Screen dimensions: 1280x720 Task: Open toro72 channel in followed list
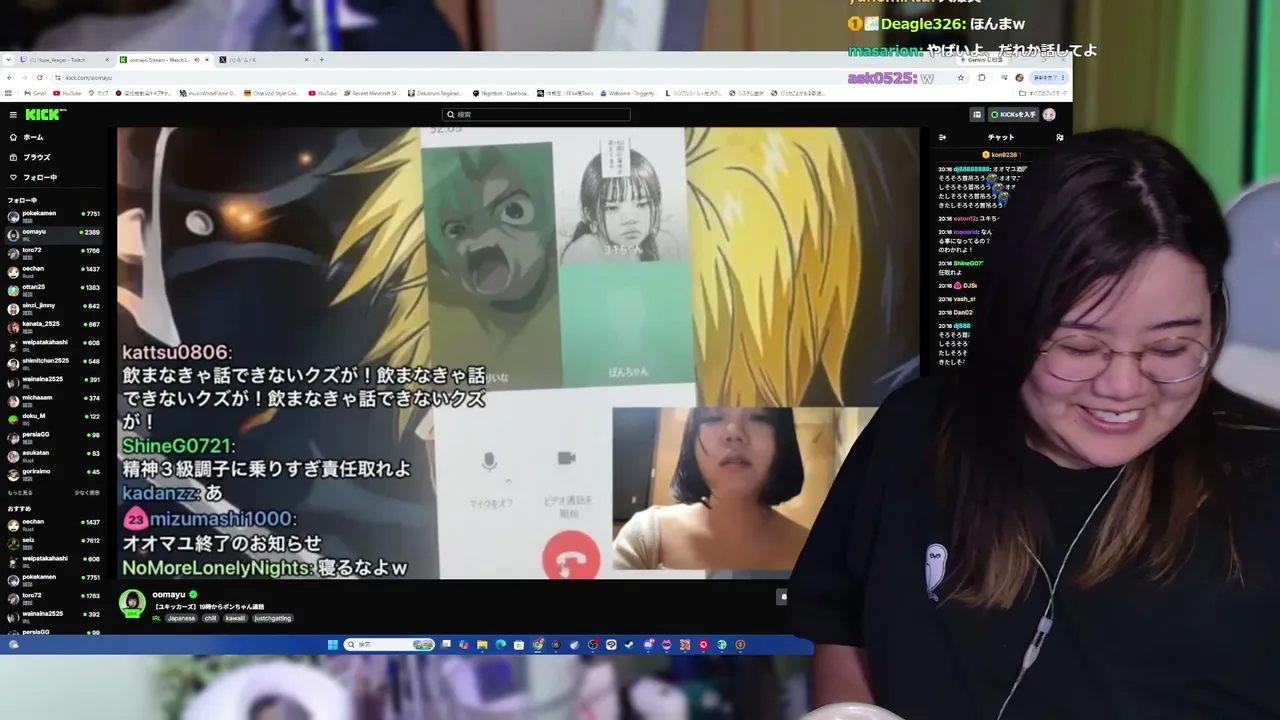point(53,252)
